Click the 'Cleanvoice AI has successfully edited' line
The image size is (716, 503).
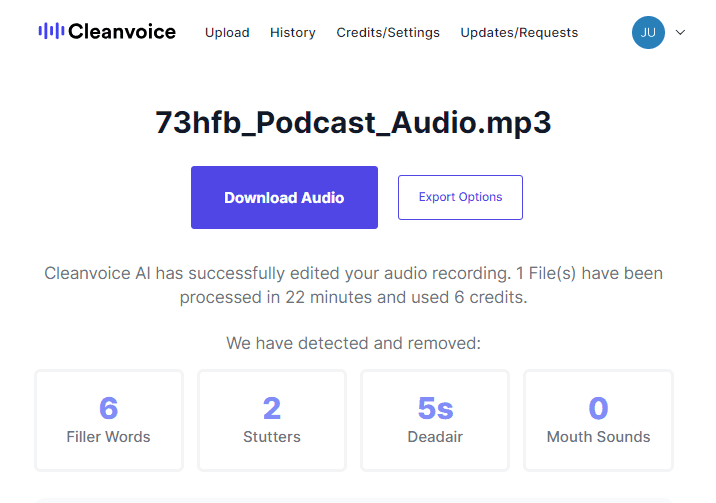tap(353, 273)
